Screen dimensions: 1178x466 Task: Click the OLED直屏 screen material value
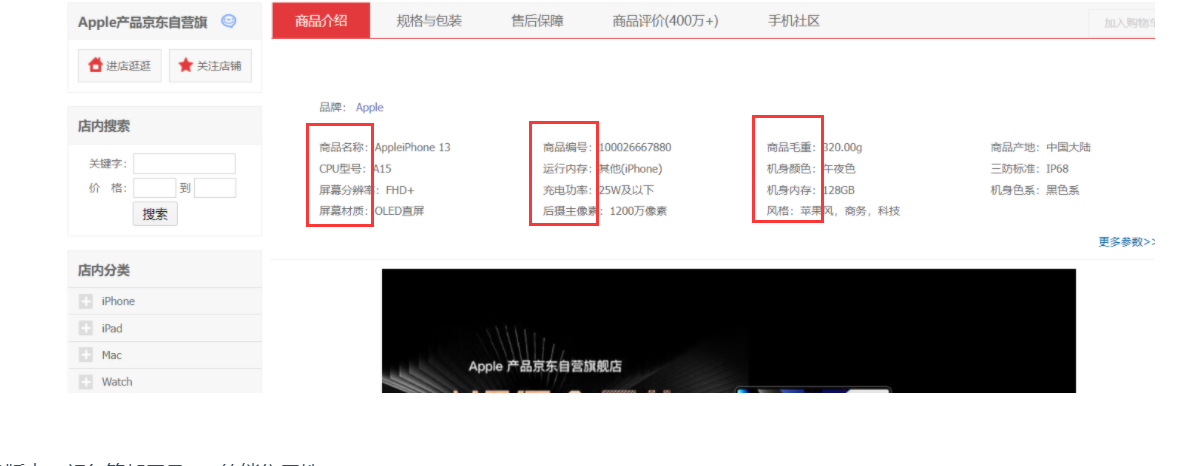[x=399, y=211]
